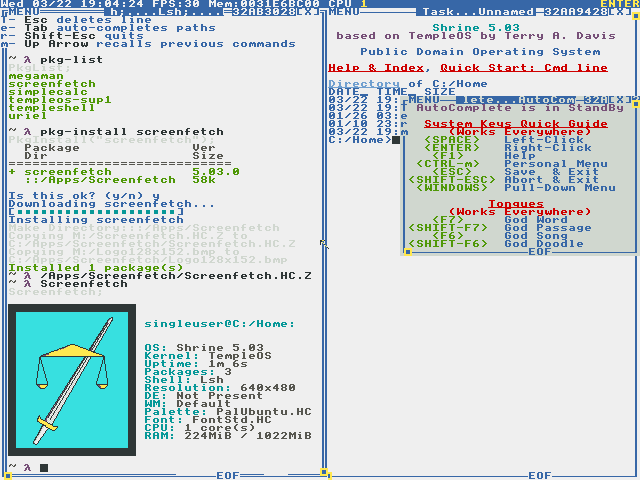Click the <SHIFT-F7> God Passage key entry
Viewport: 640px width, 480px height.
point(500,228)
